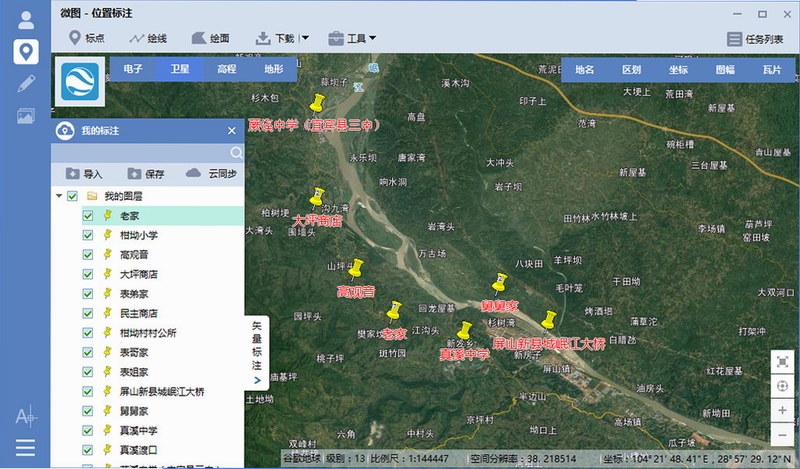Image resolution: width=800 pixels, height=469 pixels.
Task: Toggle the 坐标 coordinates overlay
Action: 678,70
